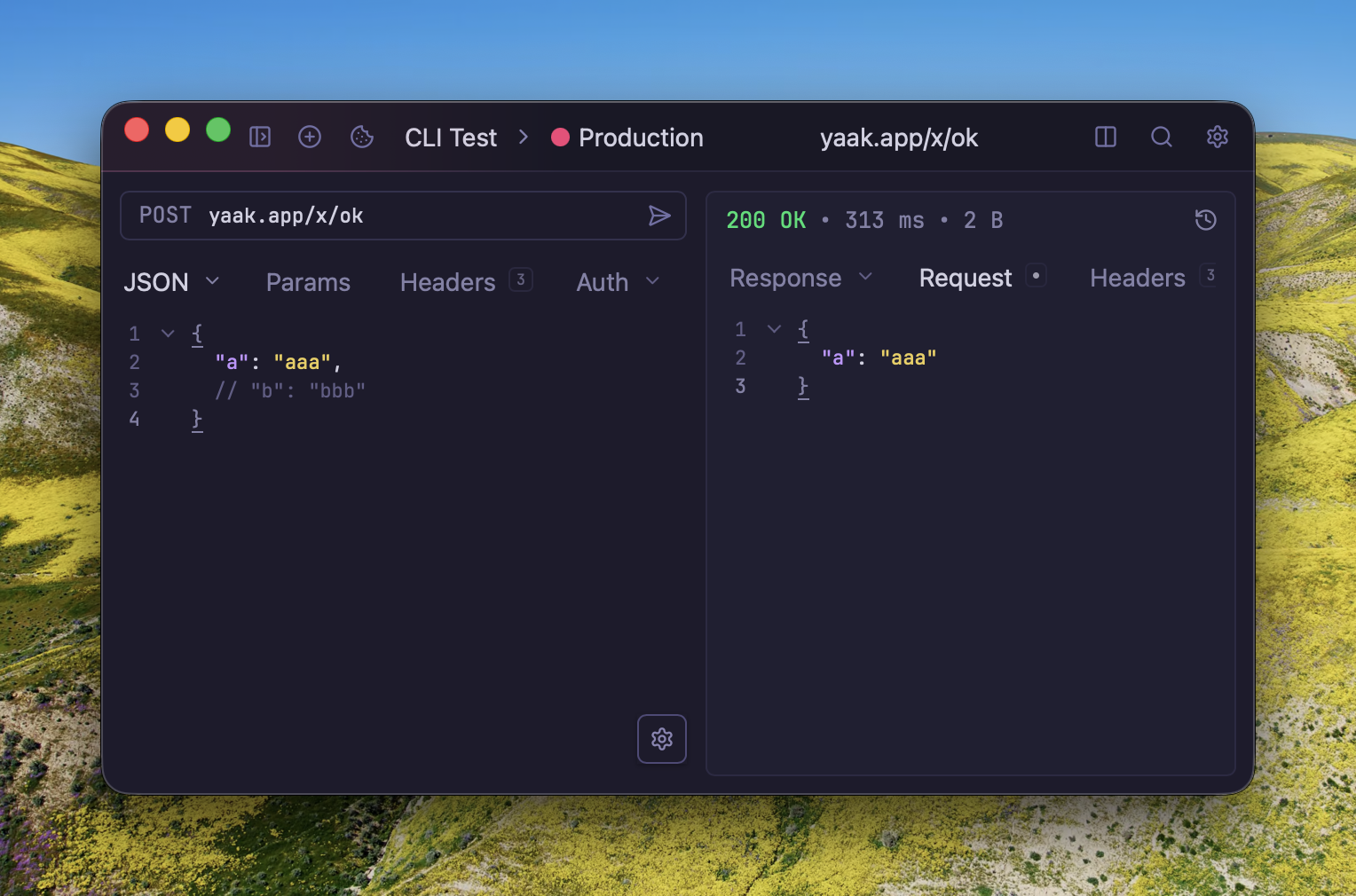
Task: Open the request Headers tab
Action: 448,282
